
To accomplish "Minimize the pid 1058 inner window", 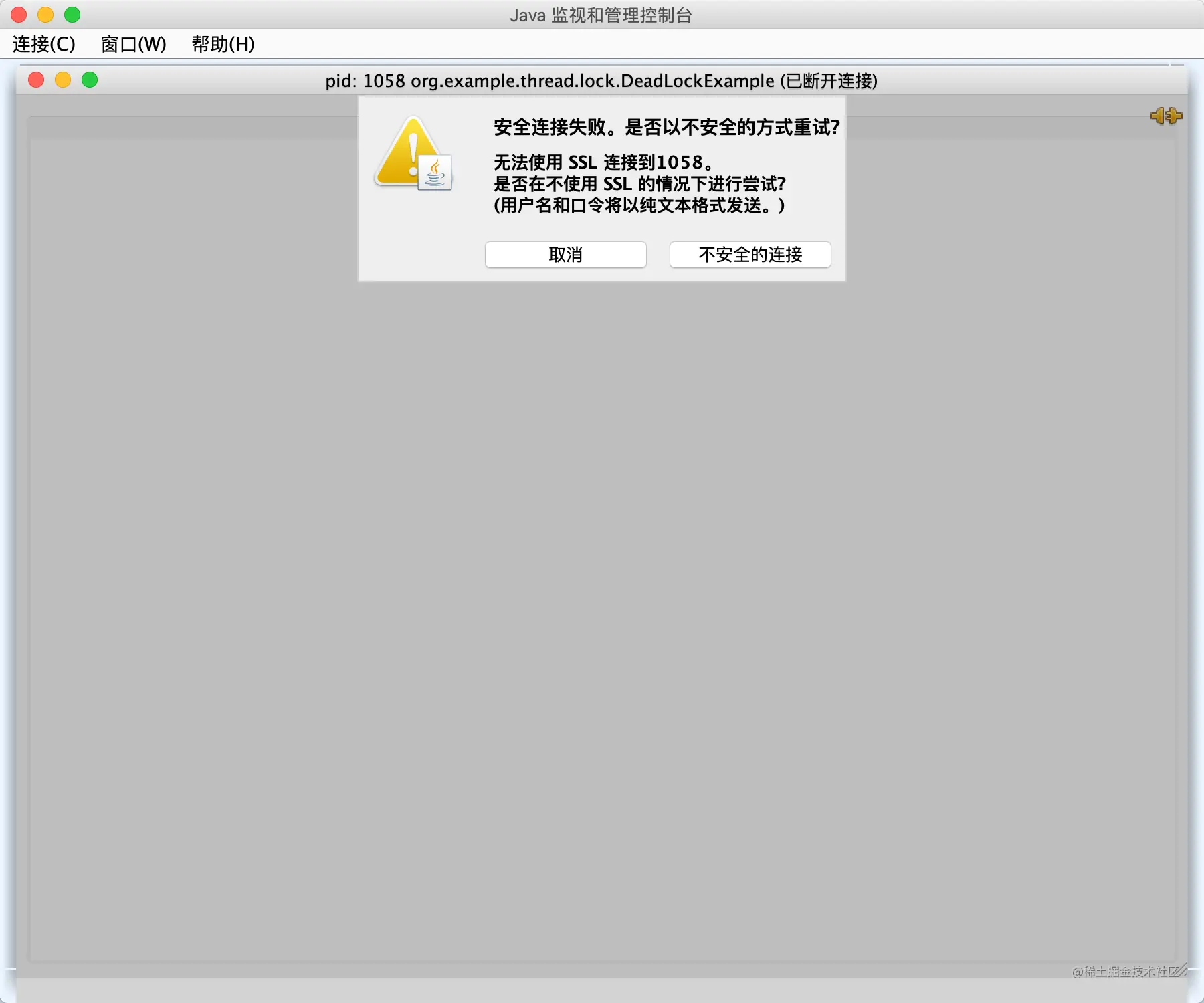I will 63,80.
